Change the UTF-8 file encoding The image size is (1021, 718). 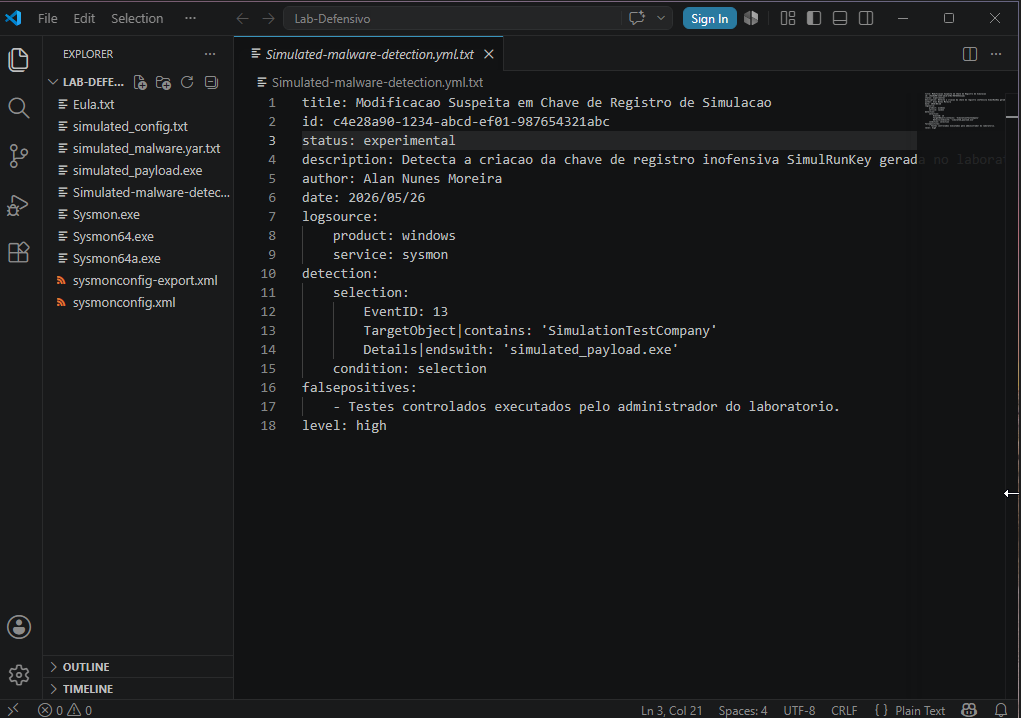(799, 710)
